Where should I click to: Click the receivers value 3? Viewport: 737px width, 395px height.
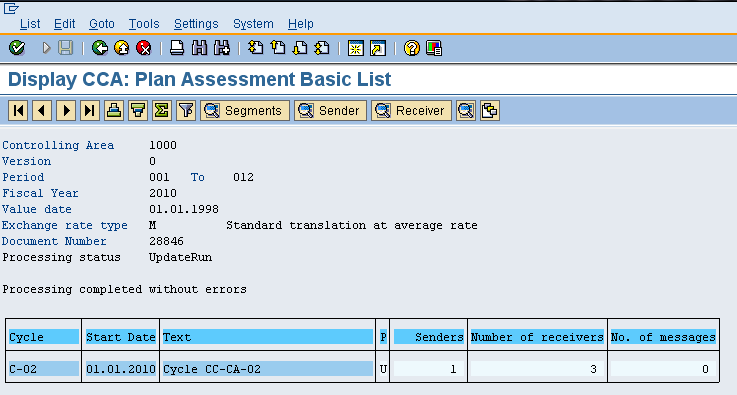coord(537,369)
